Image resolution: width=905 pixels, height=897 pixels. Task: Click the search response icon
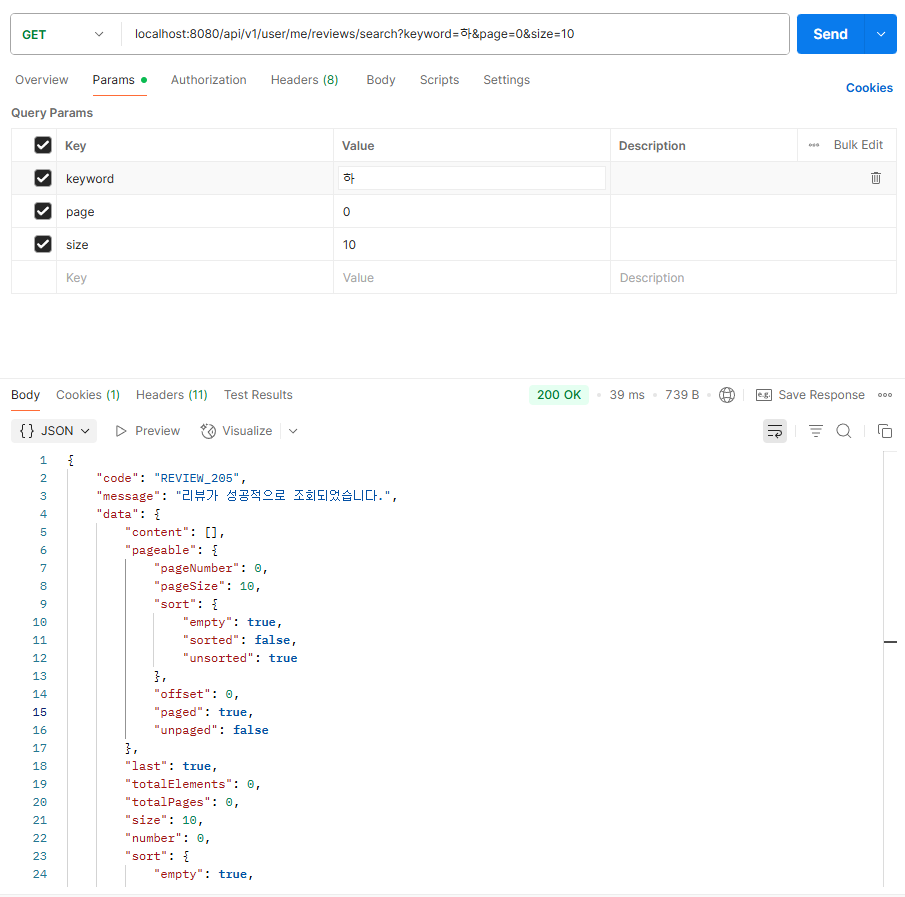(x=844, y=431)
